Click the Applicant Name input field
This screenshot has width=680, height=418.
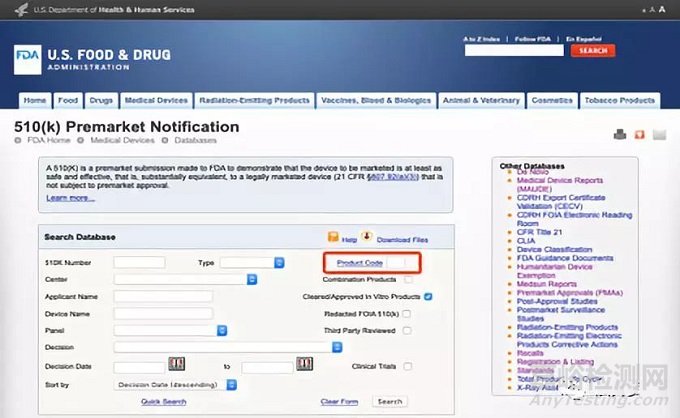(x=163, y=296)
